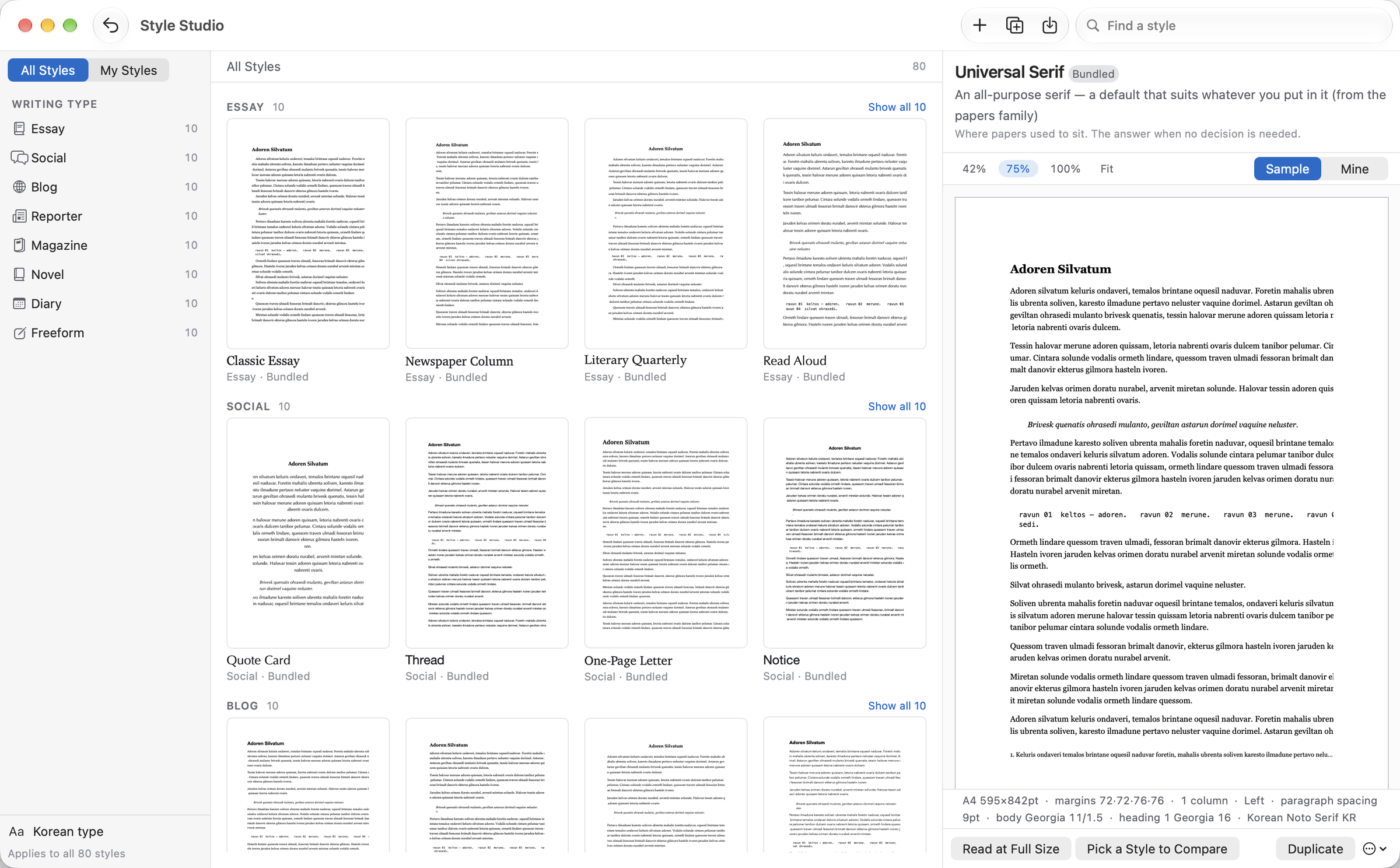The image size is (1400, 868).
Task: Select the Blog globe icon
Action: [19, 187]
